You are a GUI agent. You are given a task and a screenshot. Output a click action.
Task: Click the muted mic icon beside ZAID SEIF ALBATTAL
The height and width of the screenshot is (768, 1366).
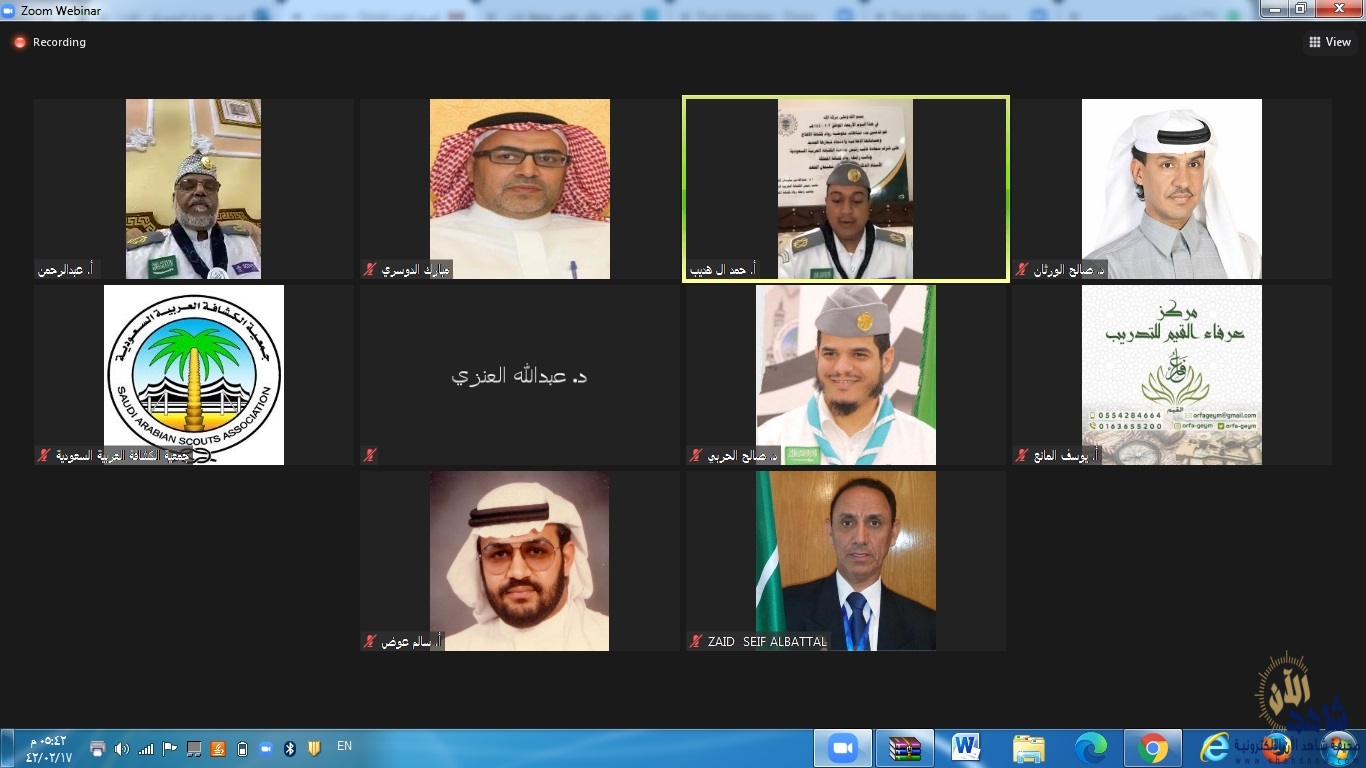click(696, 642)
